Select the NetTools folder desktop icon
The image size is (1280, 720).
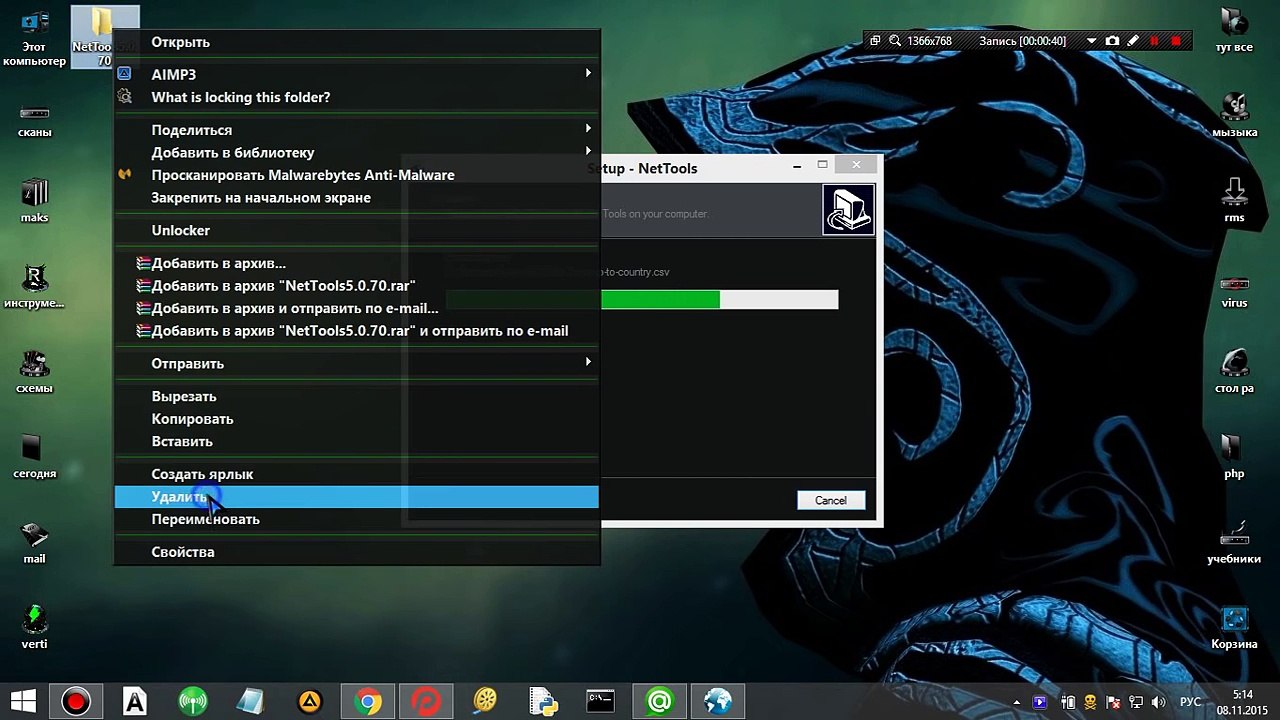104,36
